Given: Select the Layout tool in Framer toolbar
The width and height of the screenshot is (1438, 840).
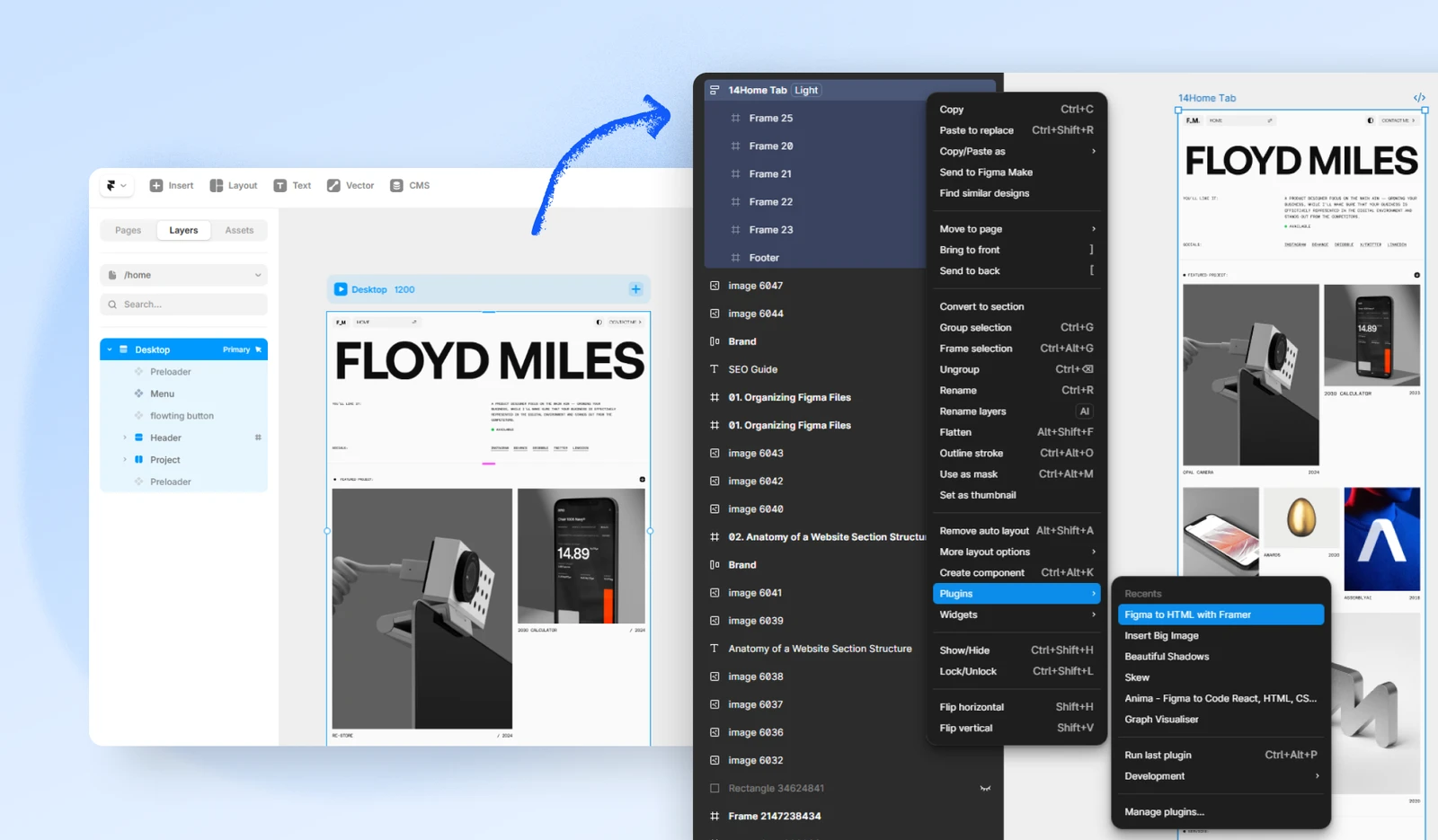Looking at the screenshot, I should pyautogui.click(x=234, y=186).
